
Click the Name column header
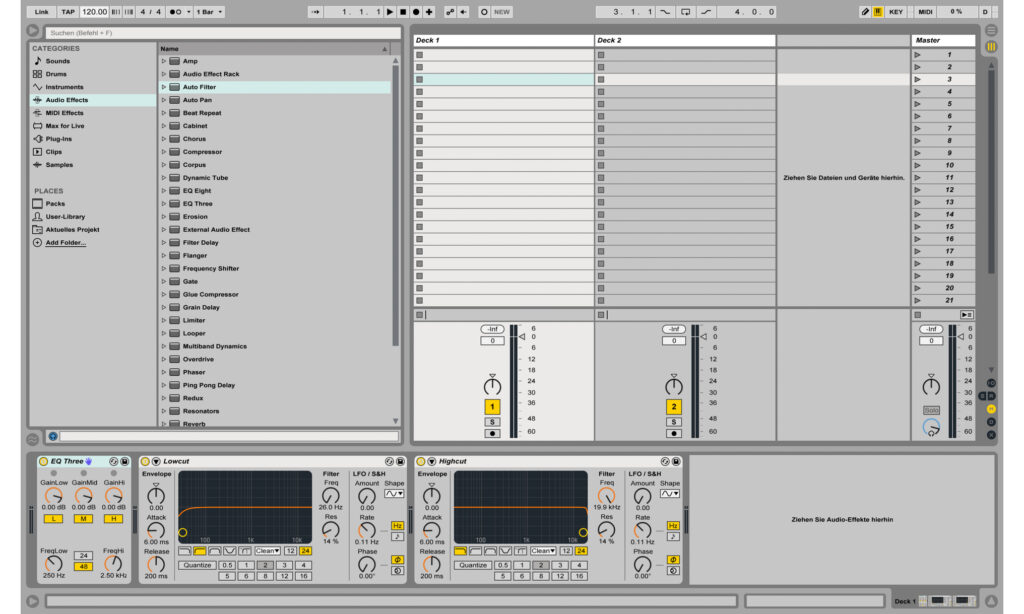275,48
